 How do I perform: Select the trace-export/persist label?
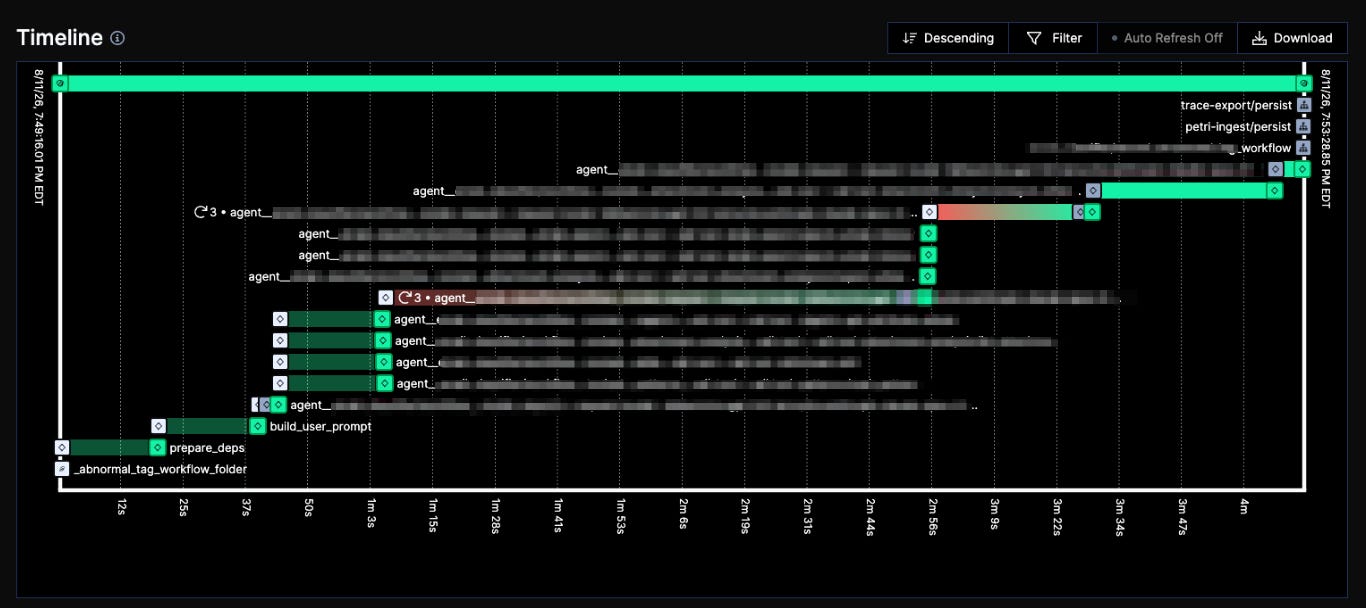point(1236,105)
